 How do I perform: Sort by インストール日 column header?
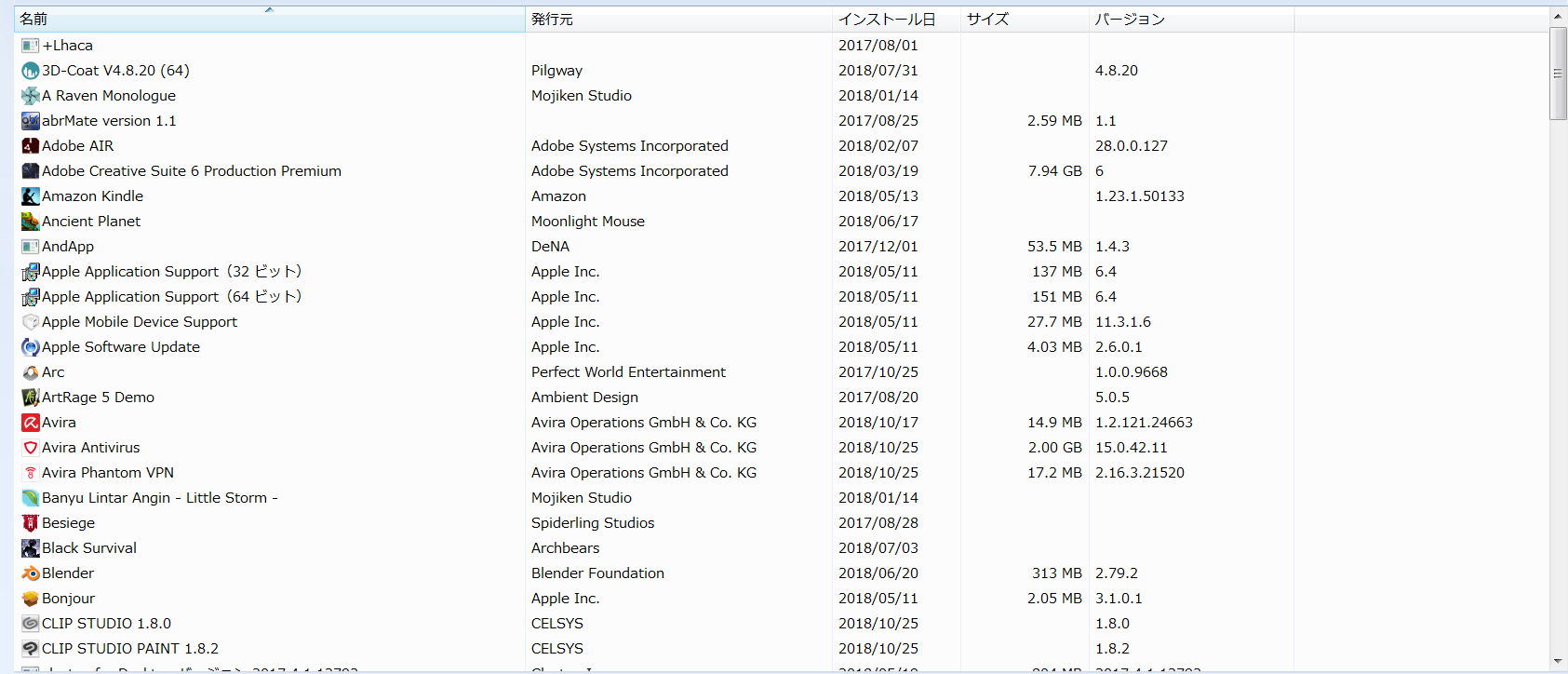coord(886,20)
